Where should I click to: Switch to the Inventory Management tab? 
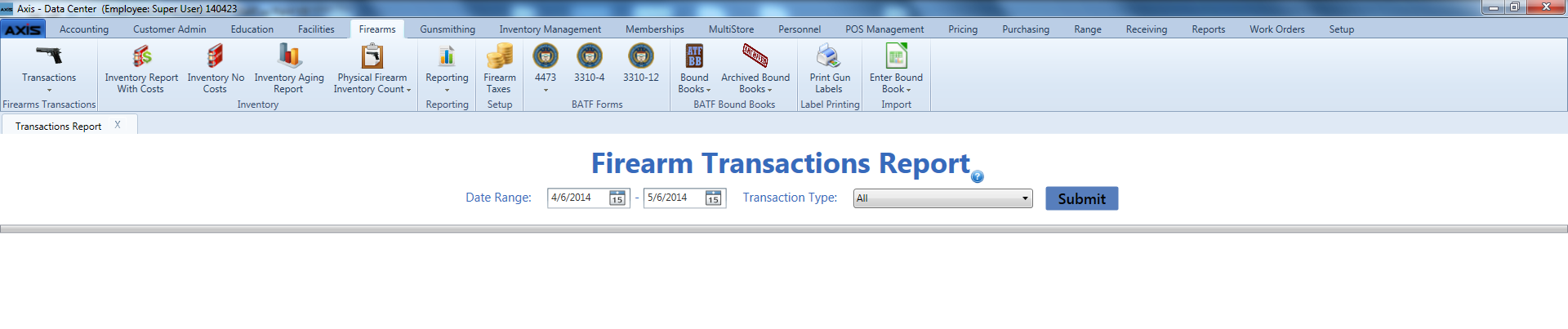click(550, 29)
